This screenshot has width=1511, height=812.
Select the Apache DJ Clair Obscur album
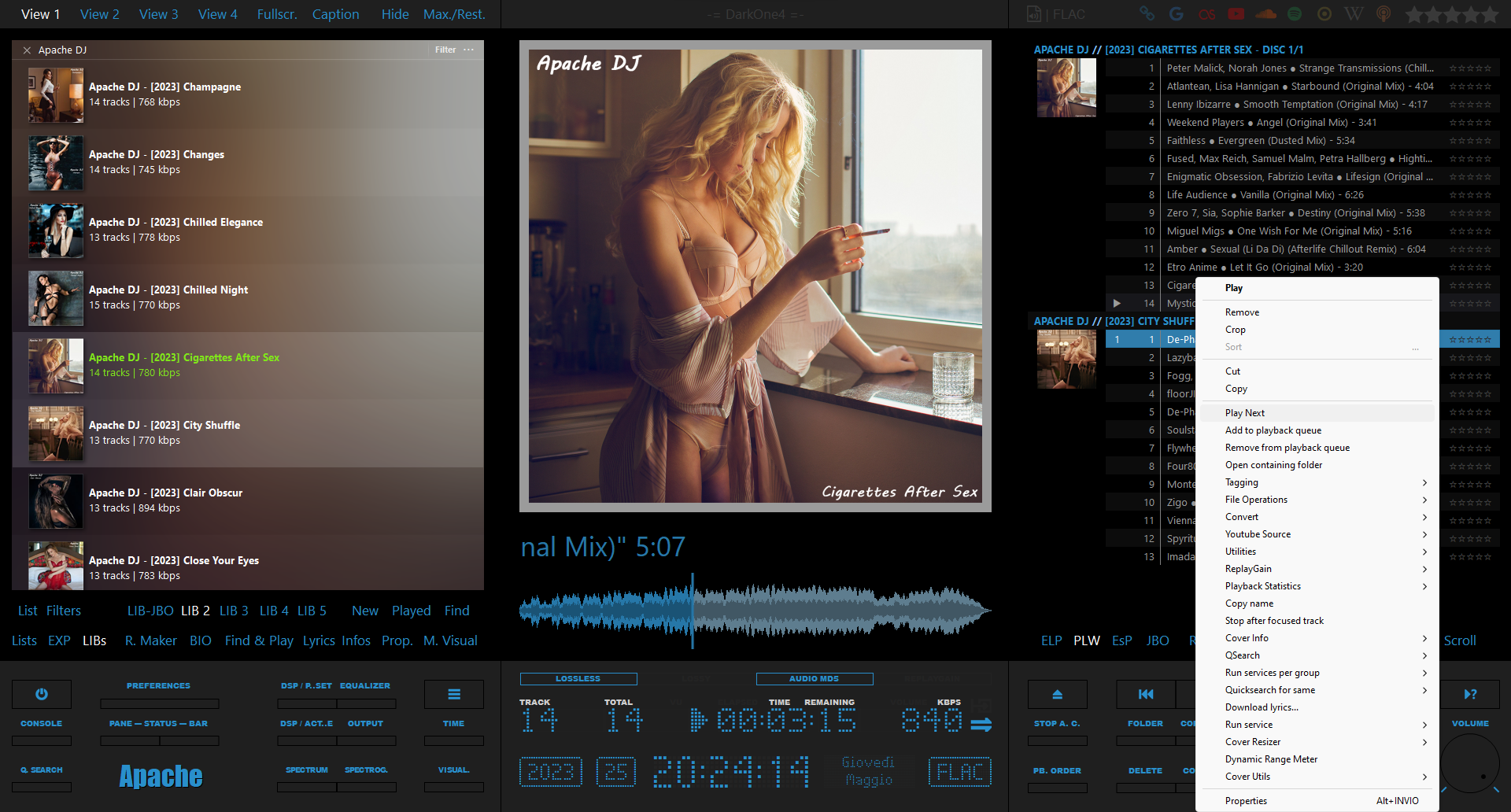[248, 501]
